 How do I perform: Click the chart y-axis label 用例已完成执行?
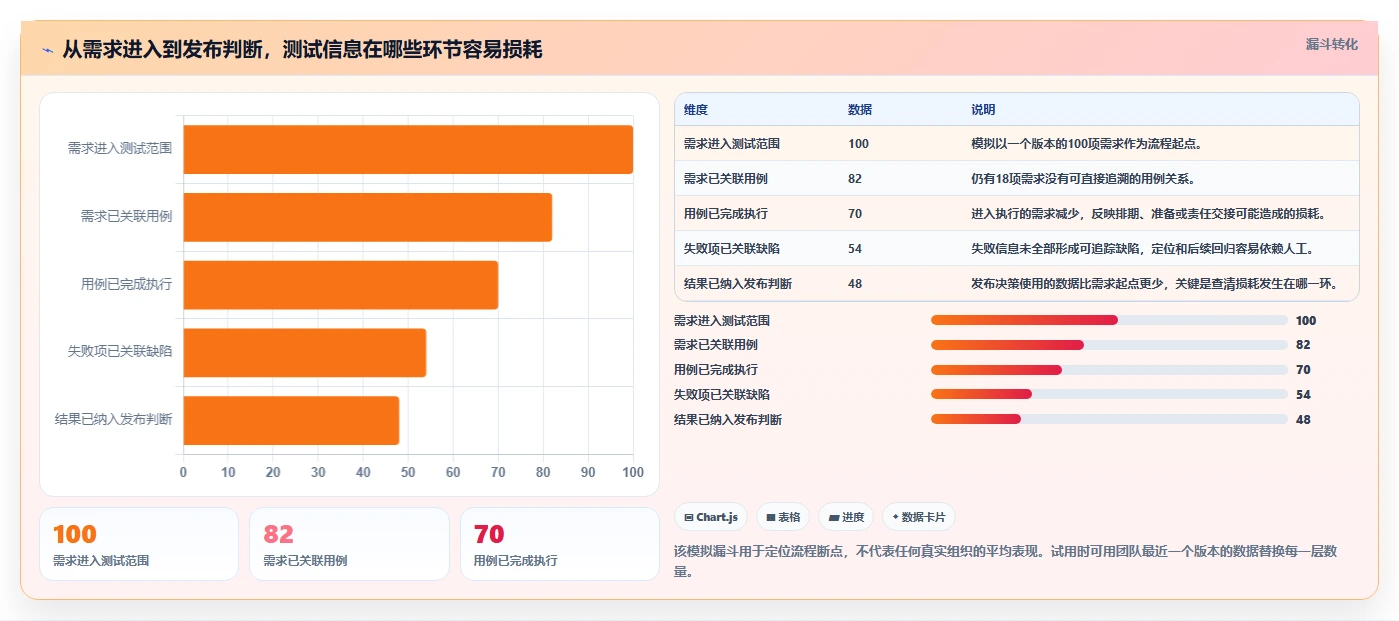(x=126, y=284)
